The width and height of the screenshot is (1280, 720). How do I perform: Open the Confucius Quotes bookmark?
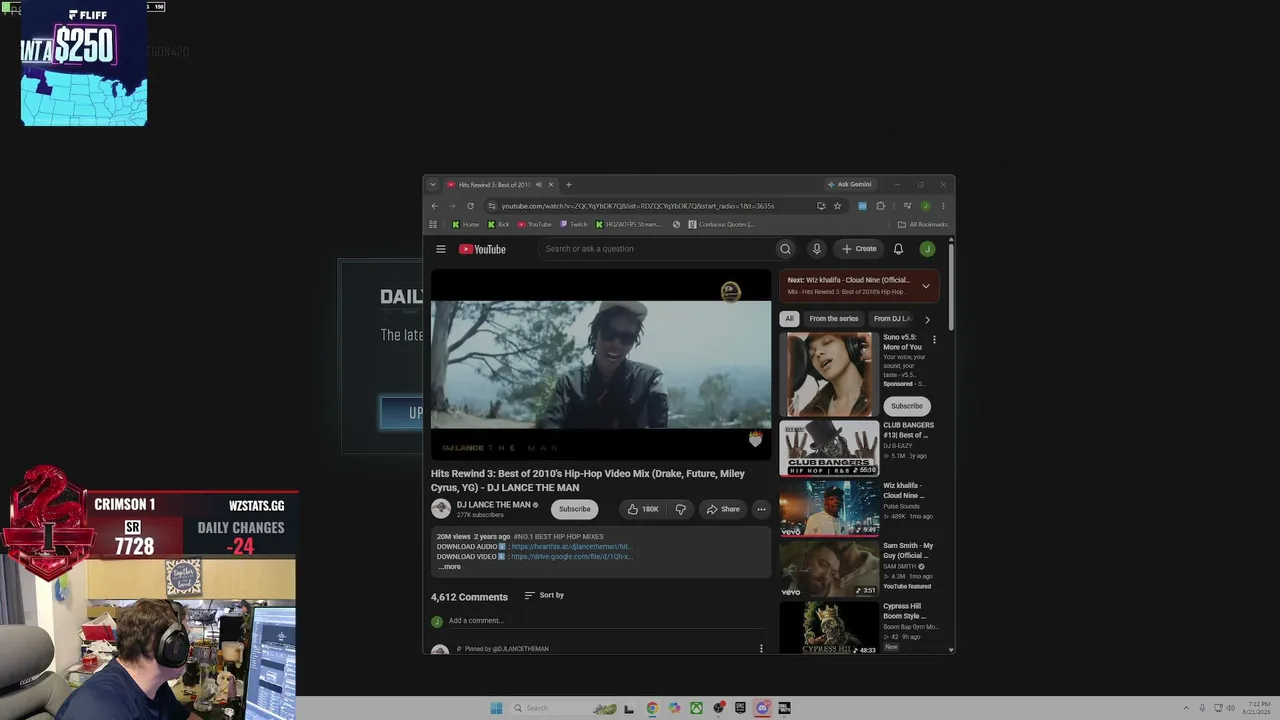(722, 224)
